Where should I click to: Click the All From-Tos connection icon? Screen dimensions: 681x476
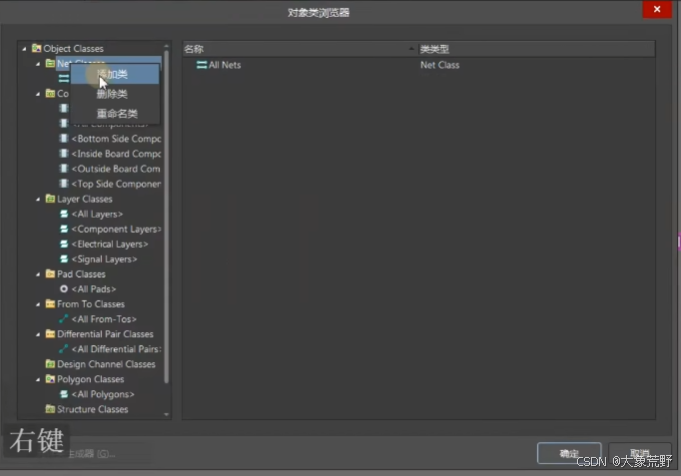(64, 319)
